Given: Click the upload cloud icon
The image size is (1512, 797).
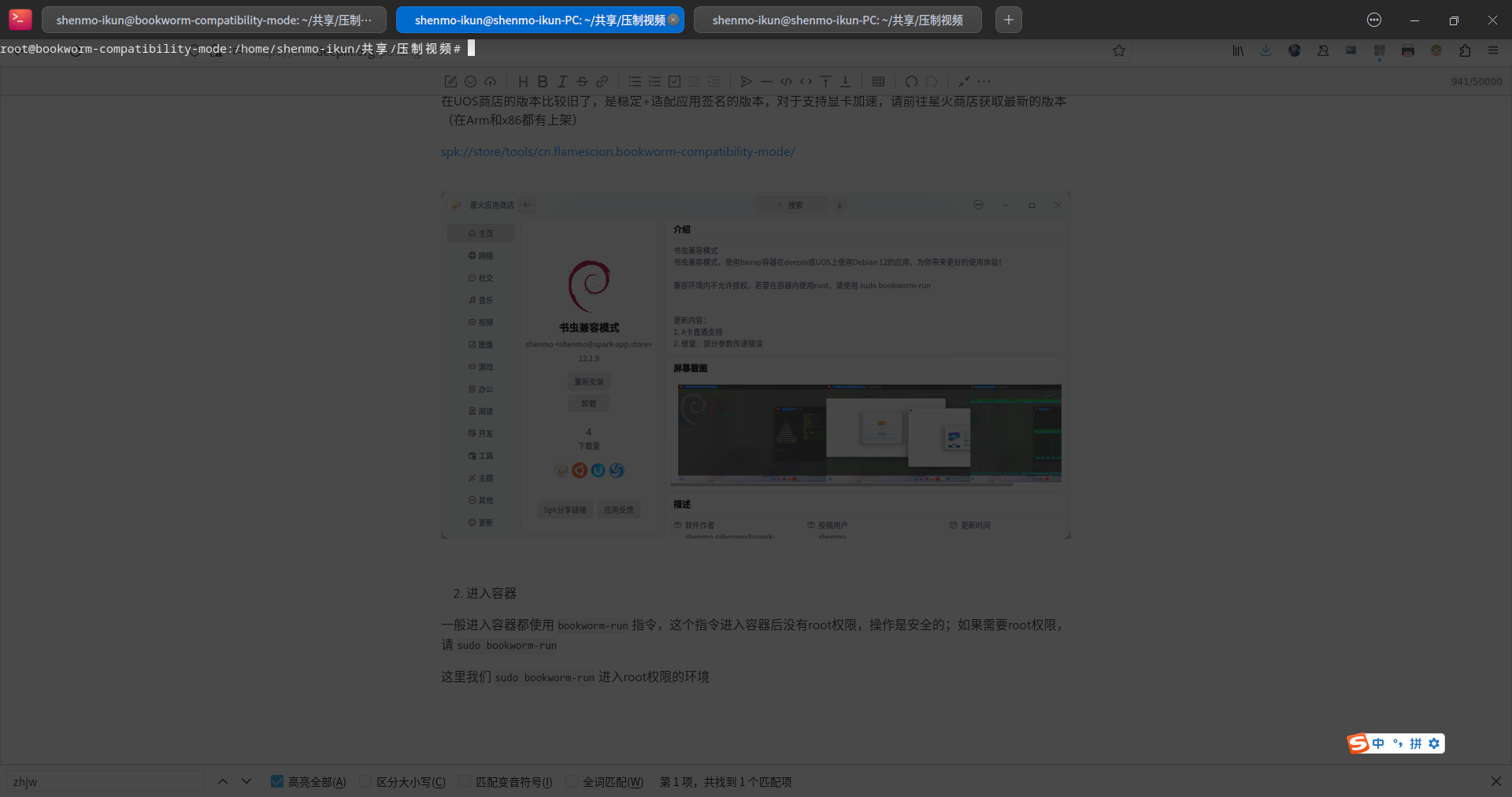Looking at the screenshot, I should pyautogui.click(x=490, y=81).
